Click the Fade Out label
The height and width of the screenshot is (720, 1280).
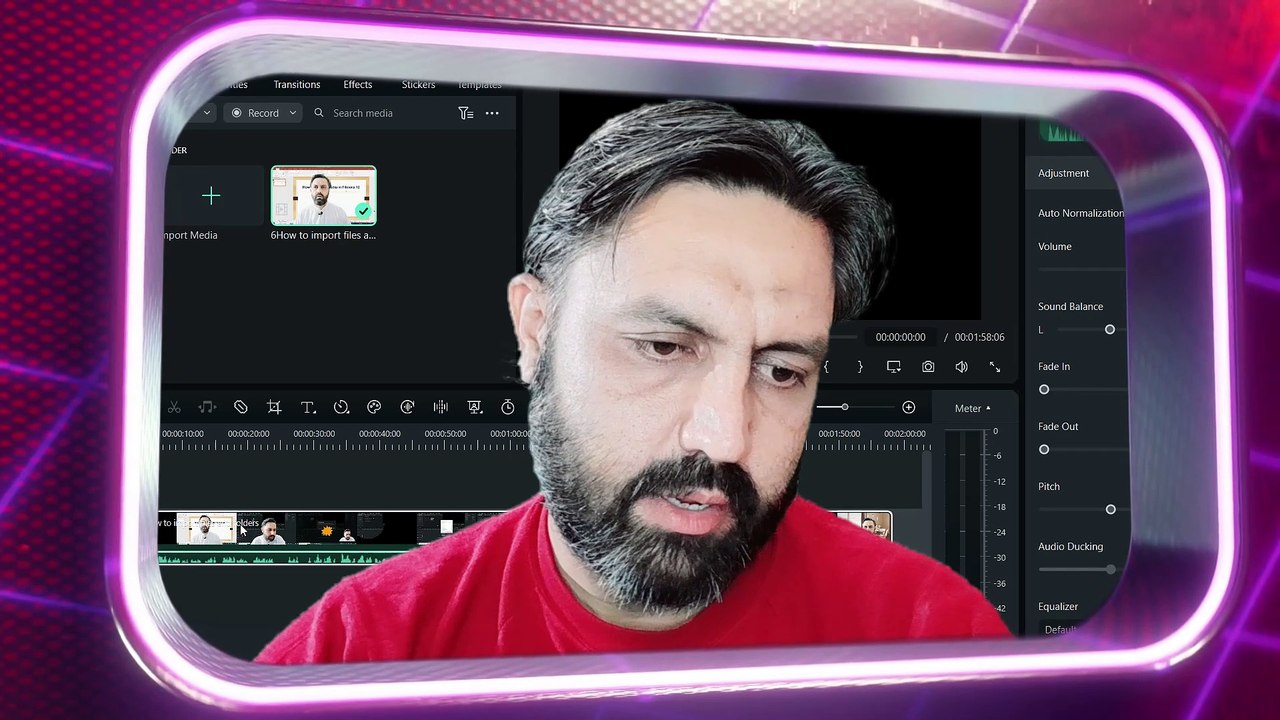(x=1058, y=426)
